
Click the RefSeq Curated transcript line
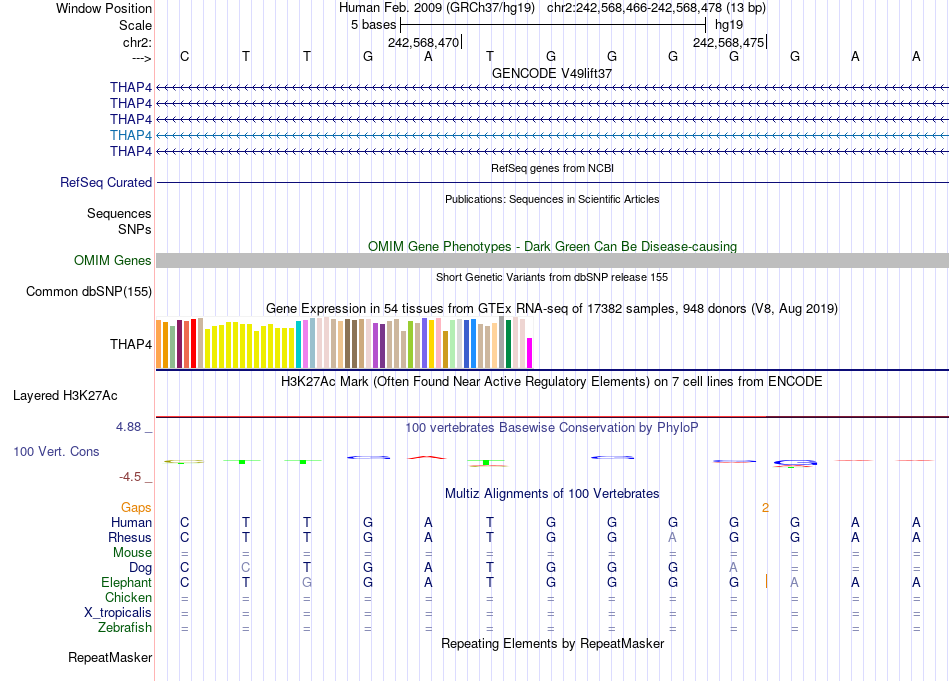coord(552,182)
